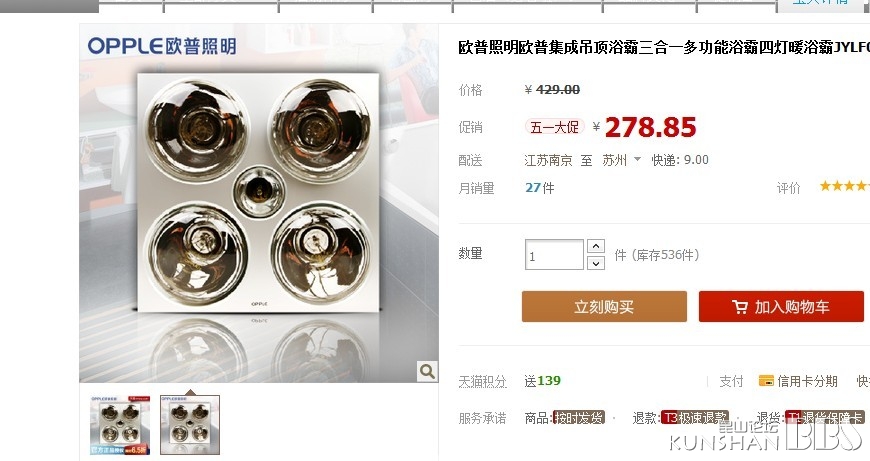Select the first product thumbnail
The height and width of the screenshot is (461, 870).
[x=120, y=425]
